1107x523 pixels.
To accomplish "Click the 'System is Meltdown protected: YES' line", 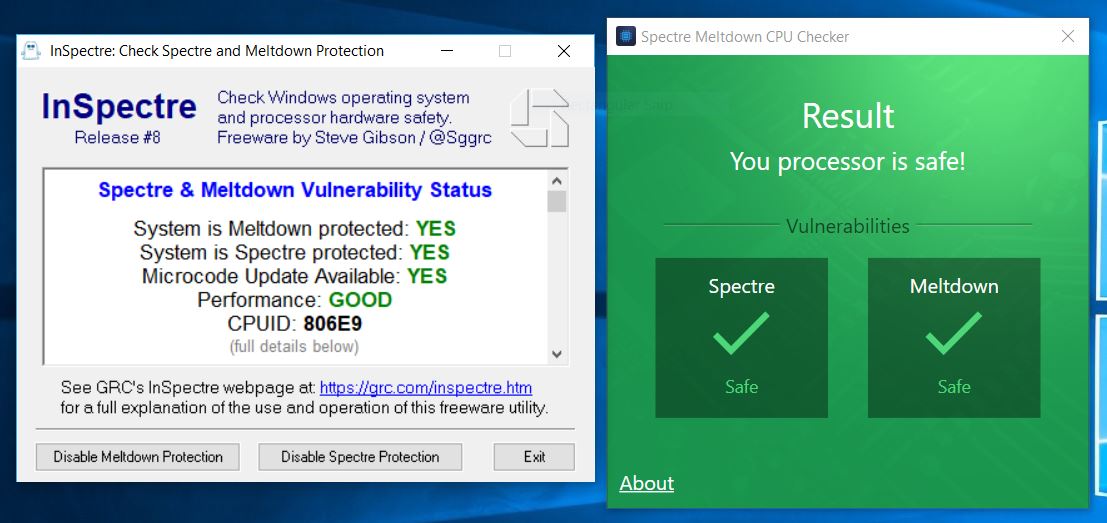I will click(294, 229).
